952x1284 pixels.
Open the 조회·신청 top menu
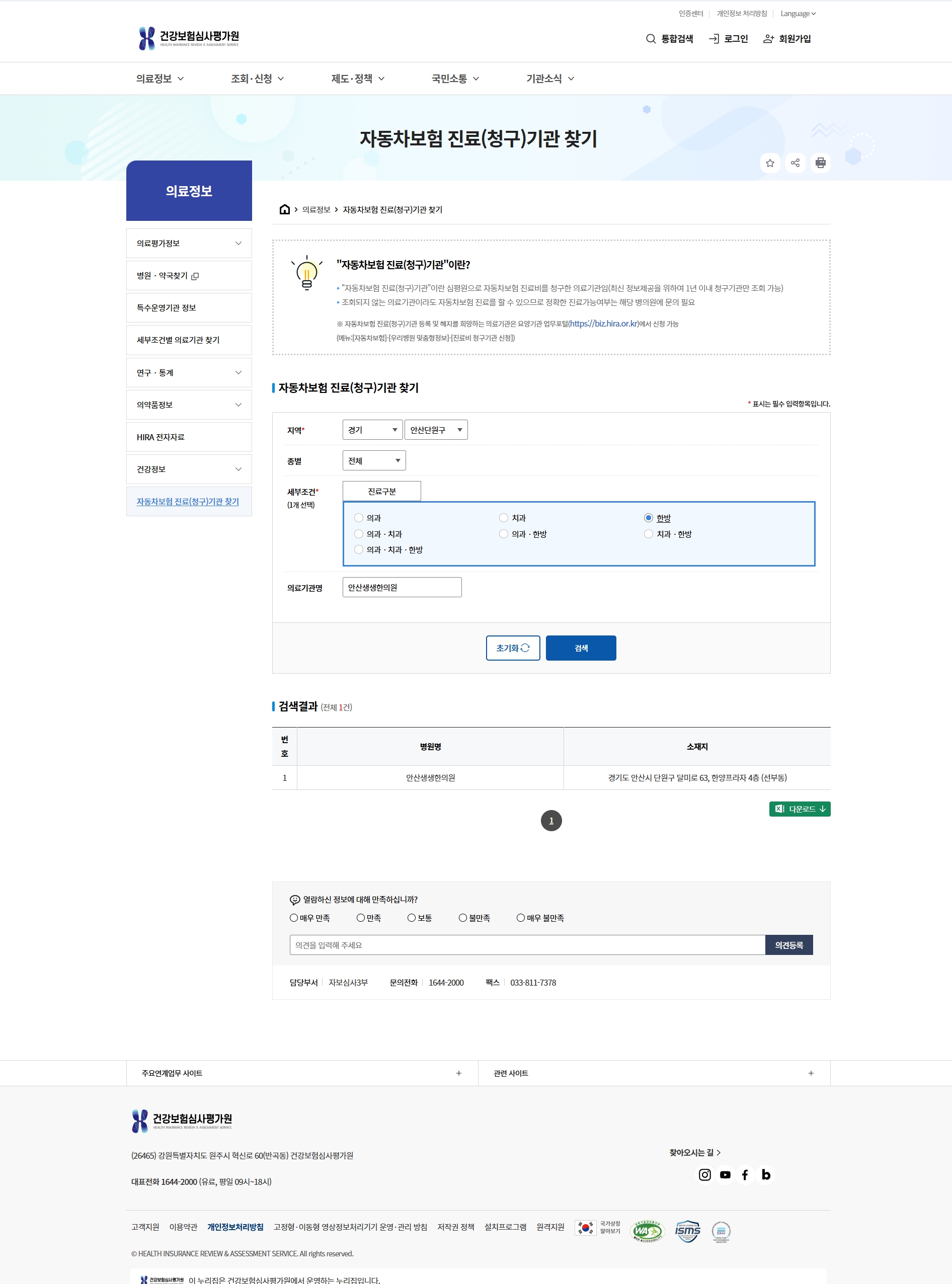pyautogui.click(x=257, y=78)
